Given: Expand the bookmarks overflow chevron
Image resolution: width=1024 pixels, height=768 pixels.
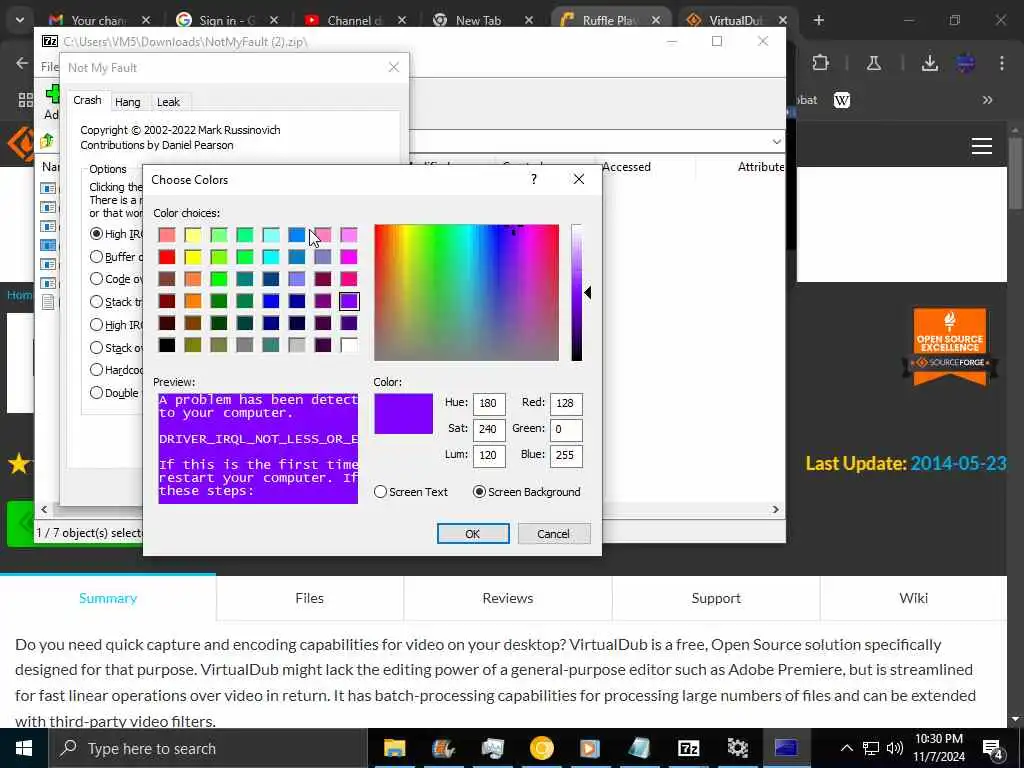Looking at the screenshot, I should coord(987,100).
